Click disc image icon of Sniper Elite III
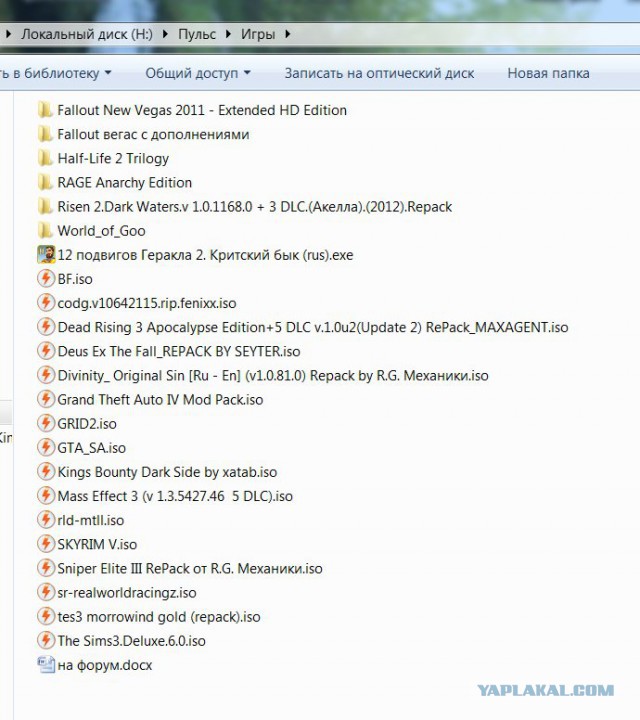640x720 pixels. tap(46, 568)
